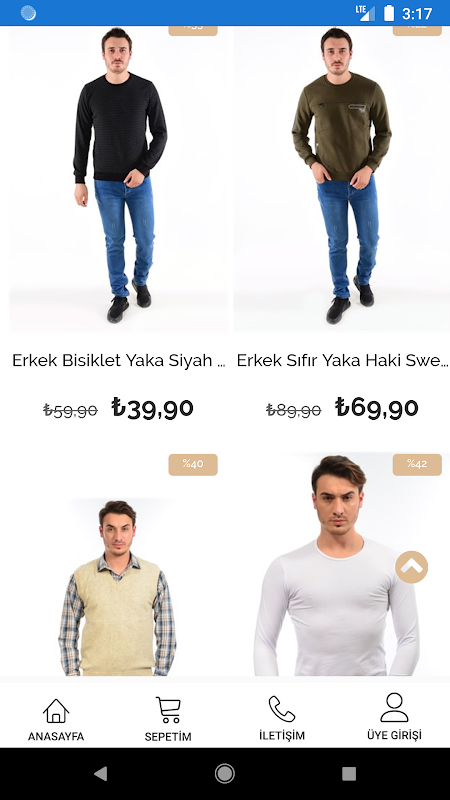This screenshot has height=800, width=450.
Task: Select the Erkek Bisiklet Yaka Siyah title
Action: 118,361
